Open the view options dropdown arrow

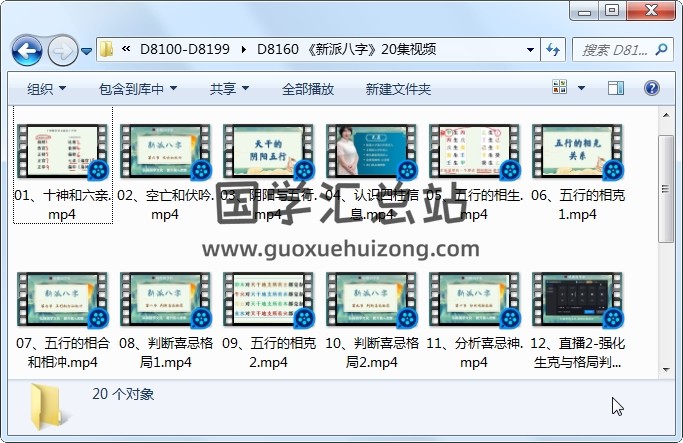tap(583, 89)
